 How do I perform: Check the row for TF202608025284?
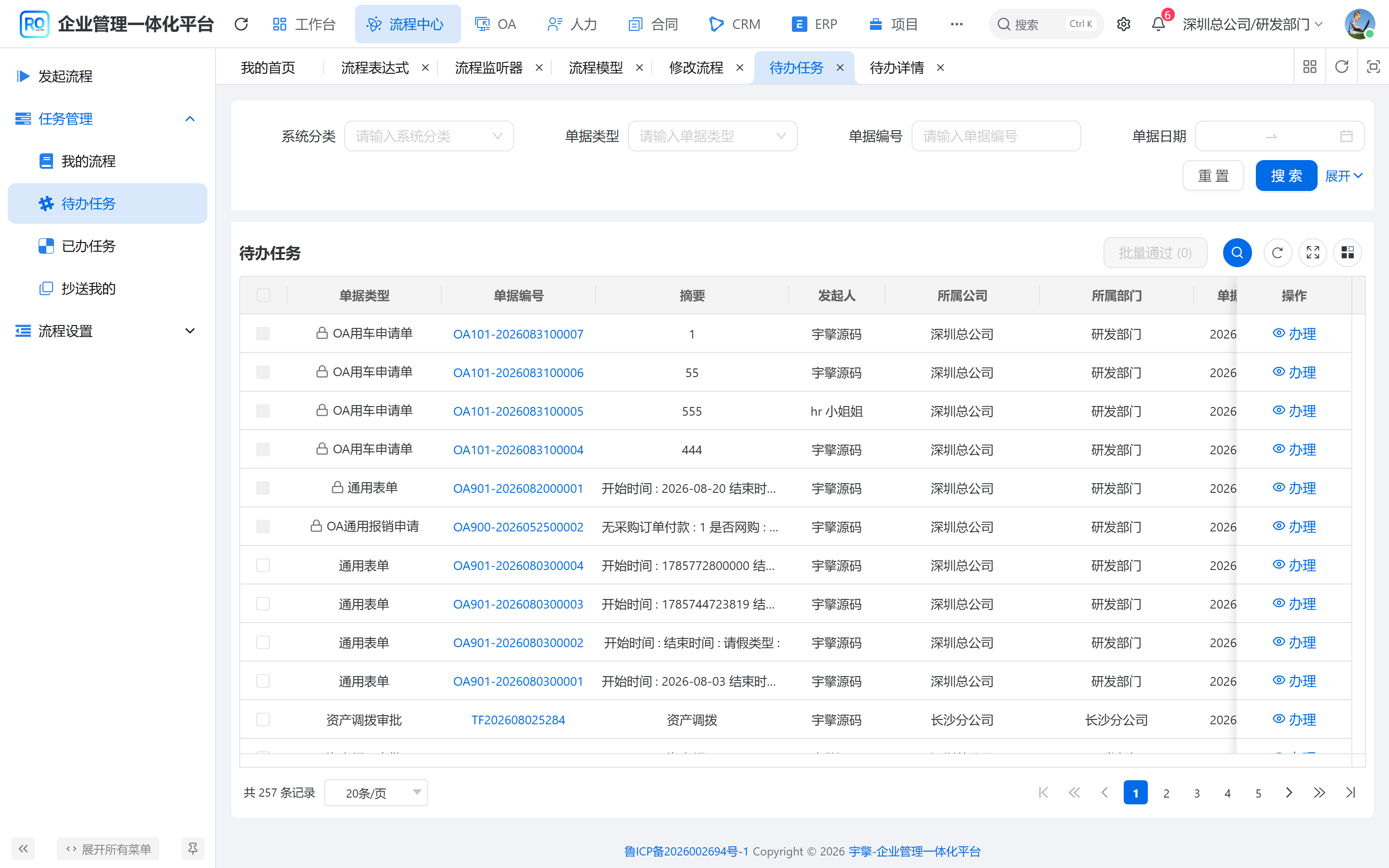(263, 719)
